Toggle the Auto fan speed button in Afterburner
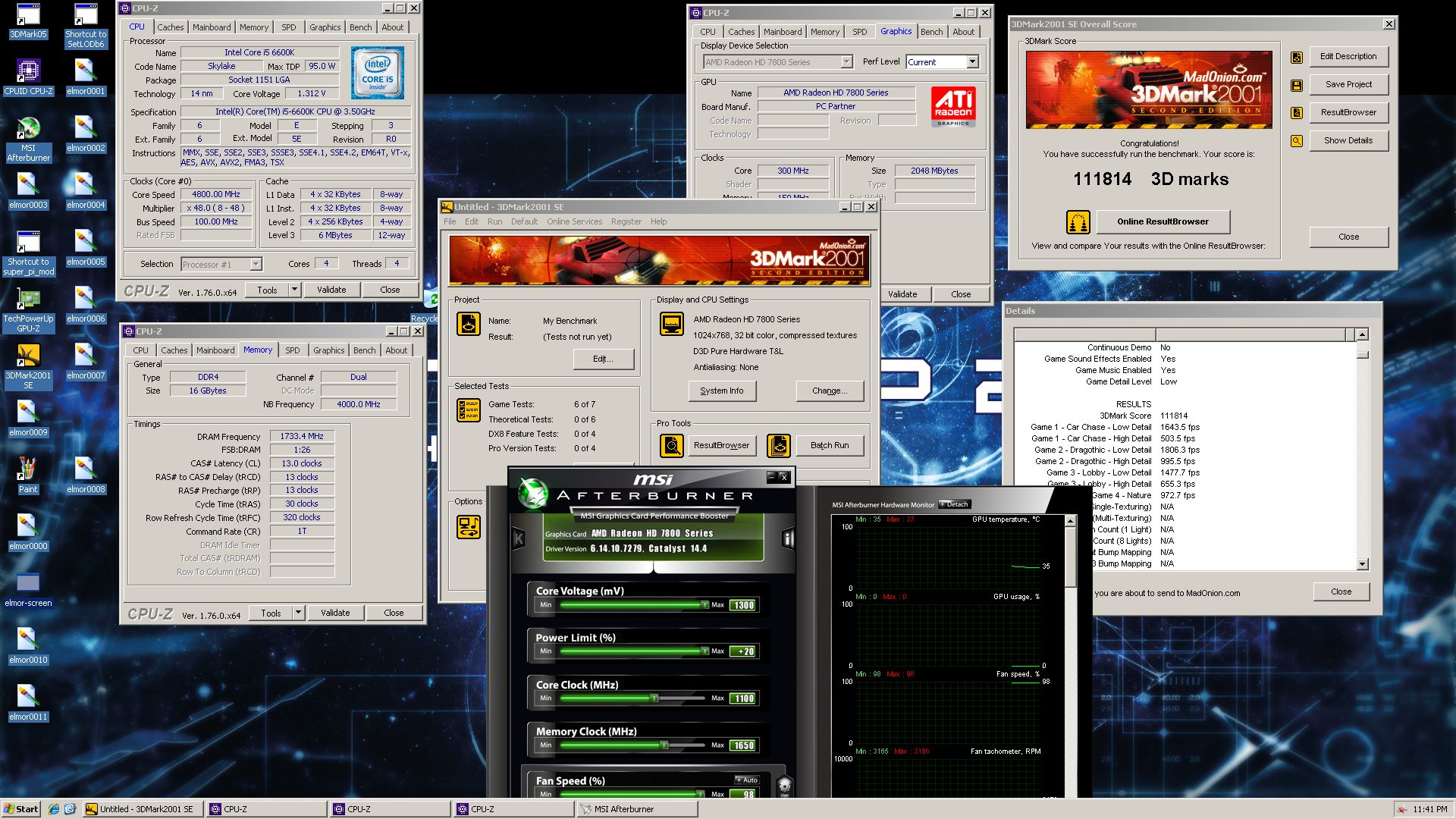The width and height of the screenshot is (1456, 819). tap(746, 780)
